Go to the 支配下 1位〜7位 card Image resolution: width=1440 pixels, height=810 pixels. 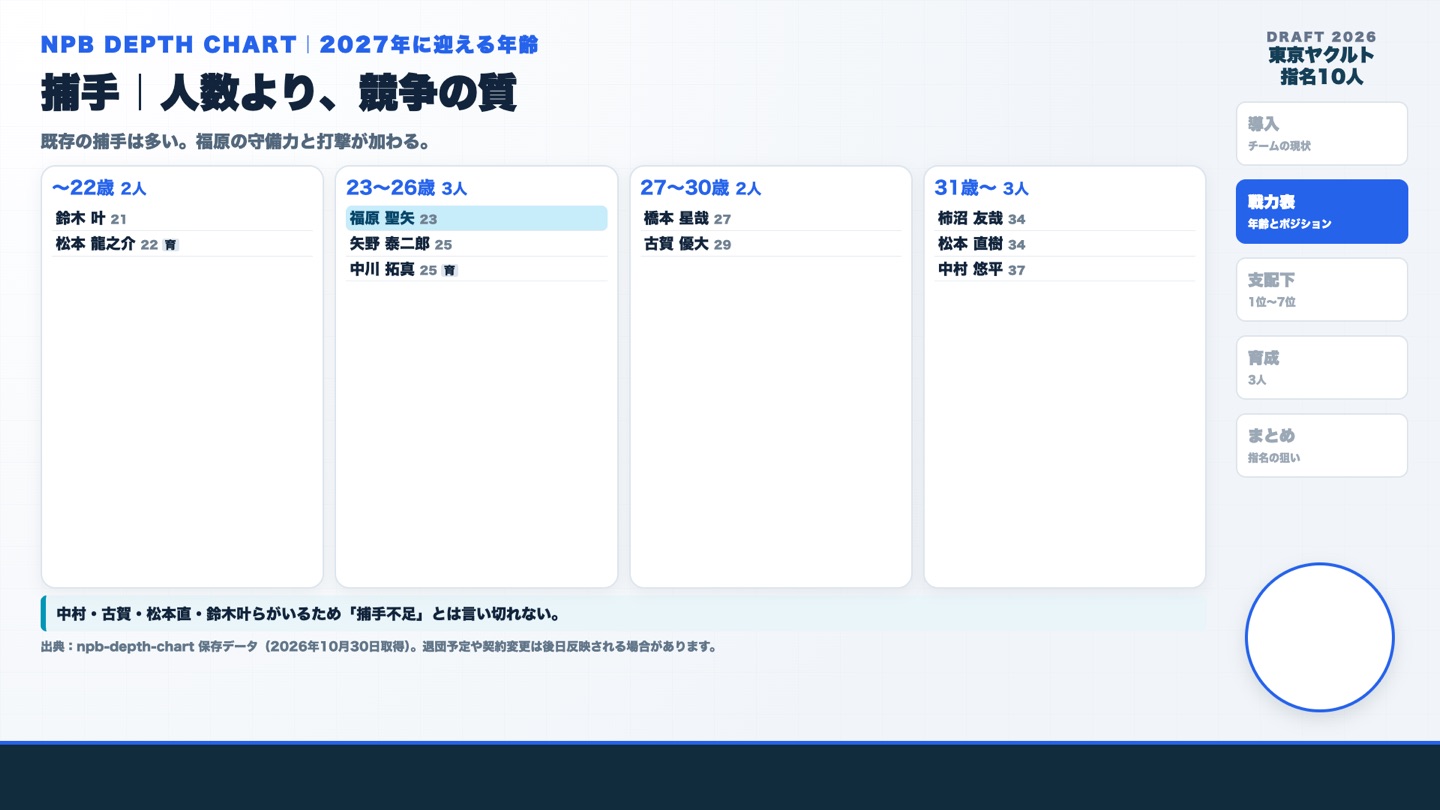pyautogui.click(x=1321, y=290)
